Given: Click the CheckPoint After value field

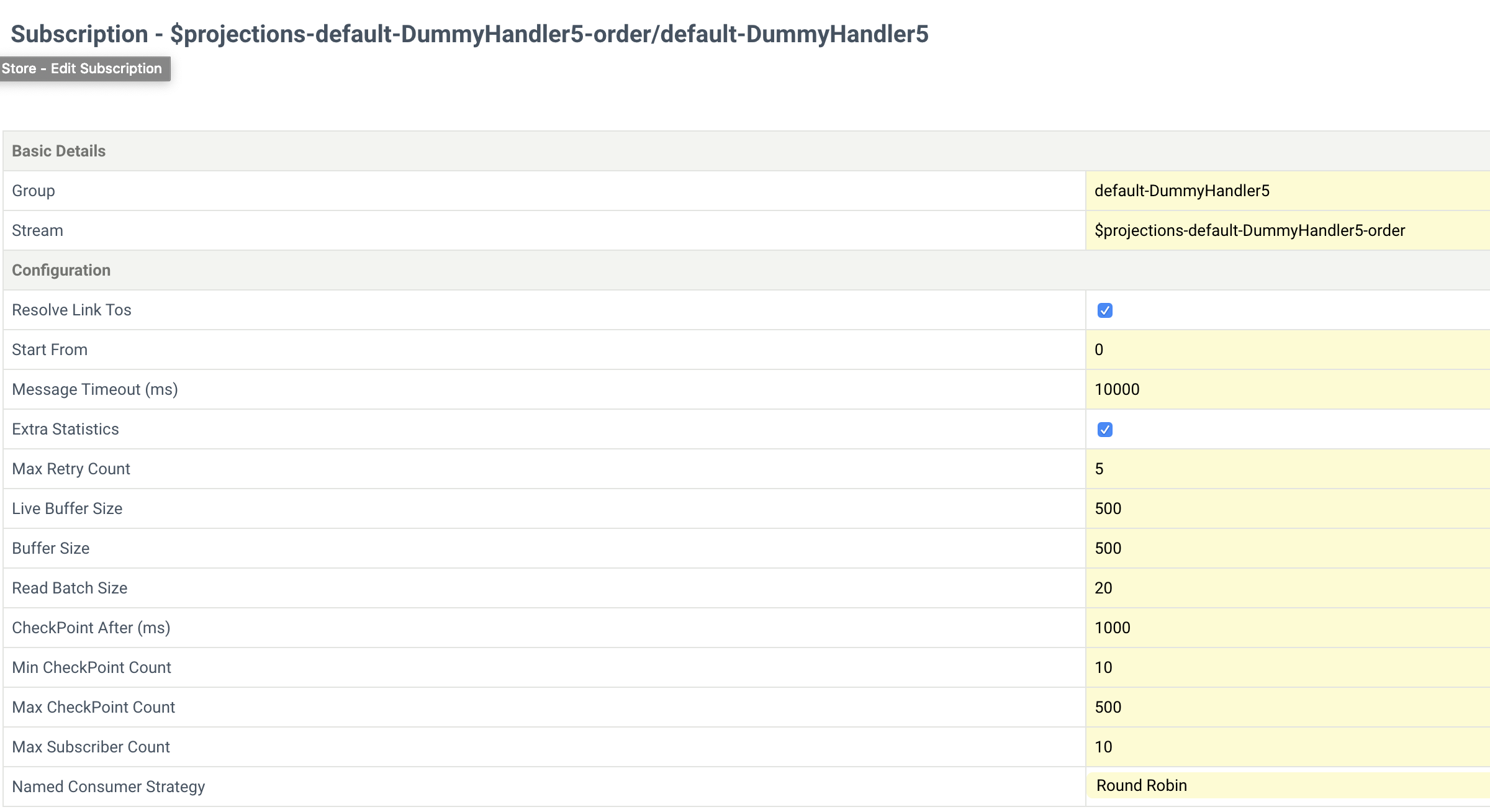Looking at the screenshot, I should pos(1288,628).
